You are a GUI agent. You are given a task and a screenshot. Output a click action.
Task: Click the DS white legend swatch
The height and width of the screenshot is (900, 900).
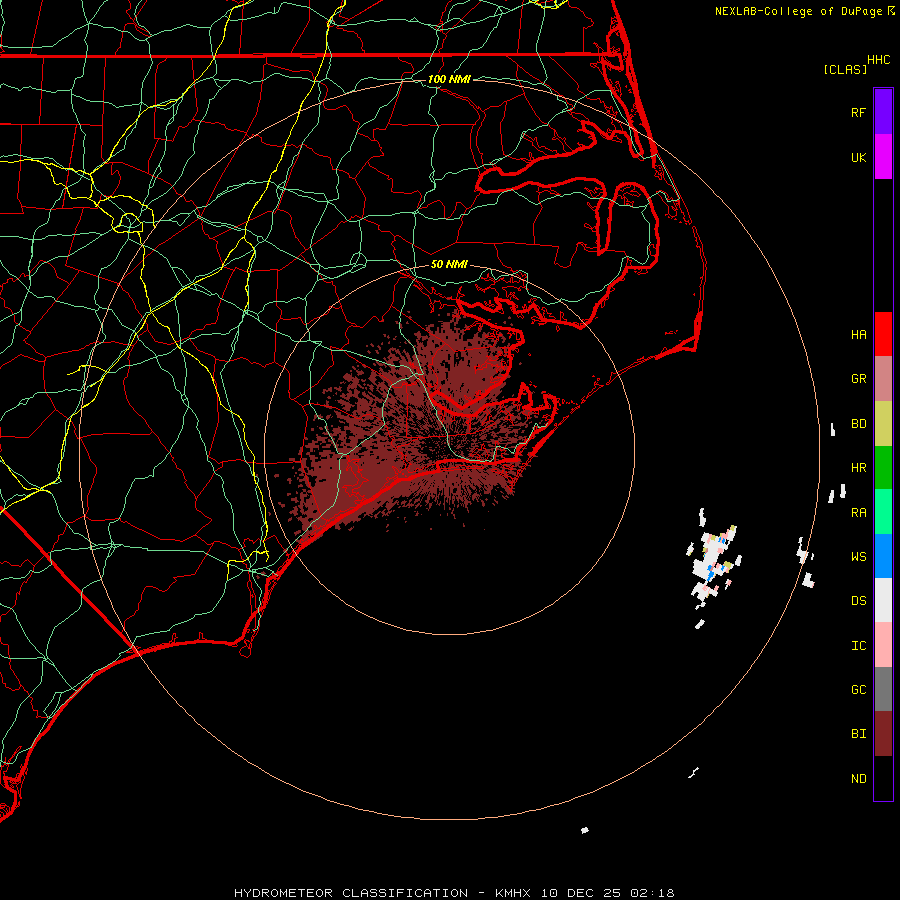click(883, 600)
